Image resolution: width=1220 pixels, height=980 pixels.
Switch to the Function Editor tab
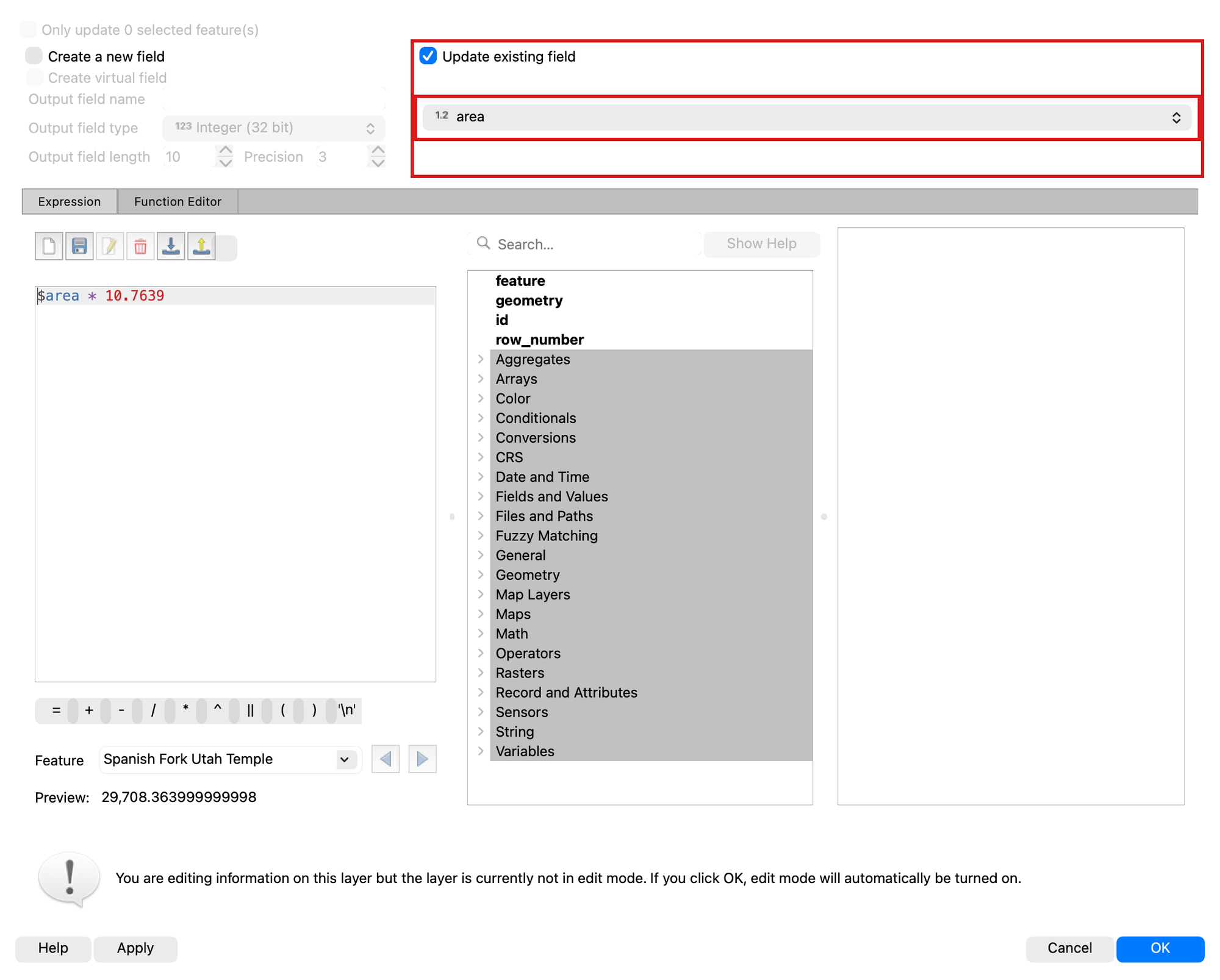178,201
